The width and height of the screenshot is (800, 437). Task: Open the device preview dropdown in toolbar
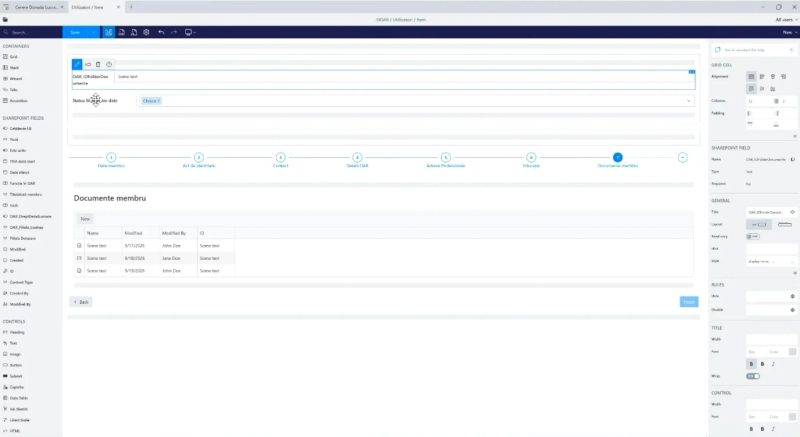pyautogui.click(x=190, y=32)
